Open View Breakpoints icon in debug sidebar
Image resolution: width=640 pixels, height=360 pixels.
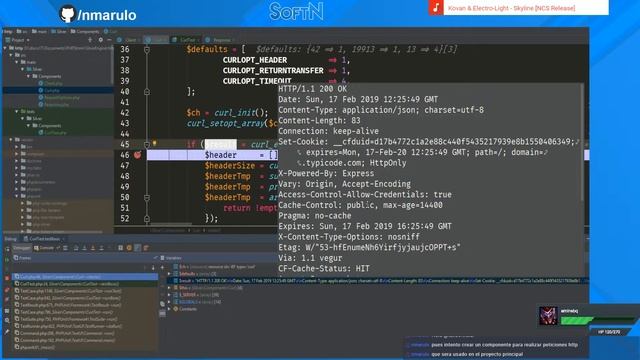point(7,289)
